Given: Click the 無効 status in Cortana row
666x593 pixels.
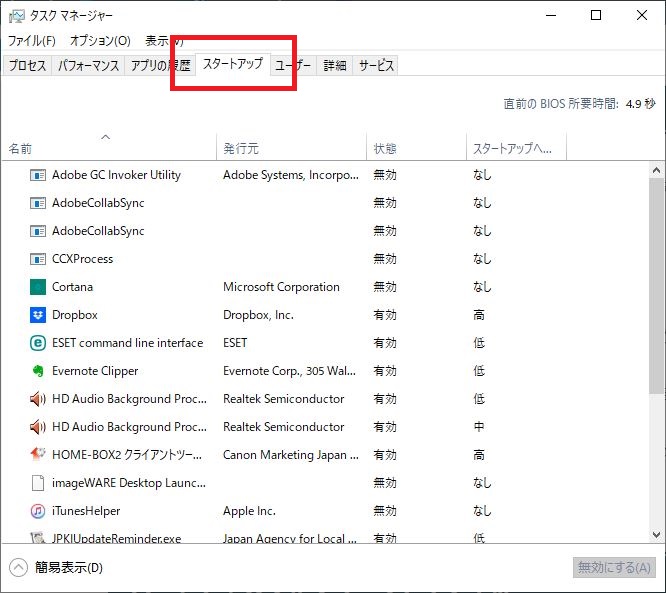Looking at the screenshot, I should tap(385, 287).
